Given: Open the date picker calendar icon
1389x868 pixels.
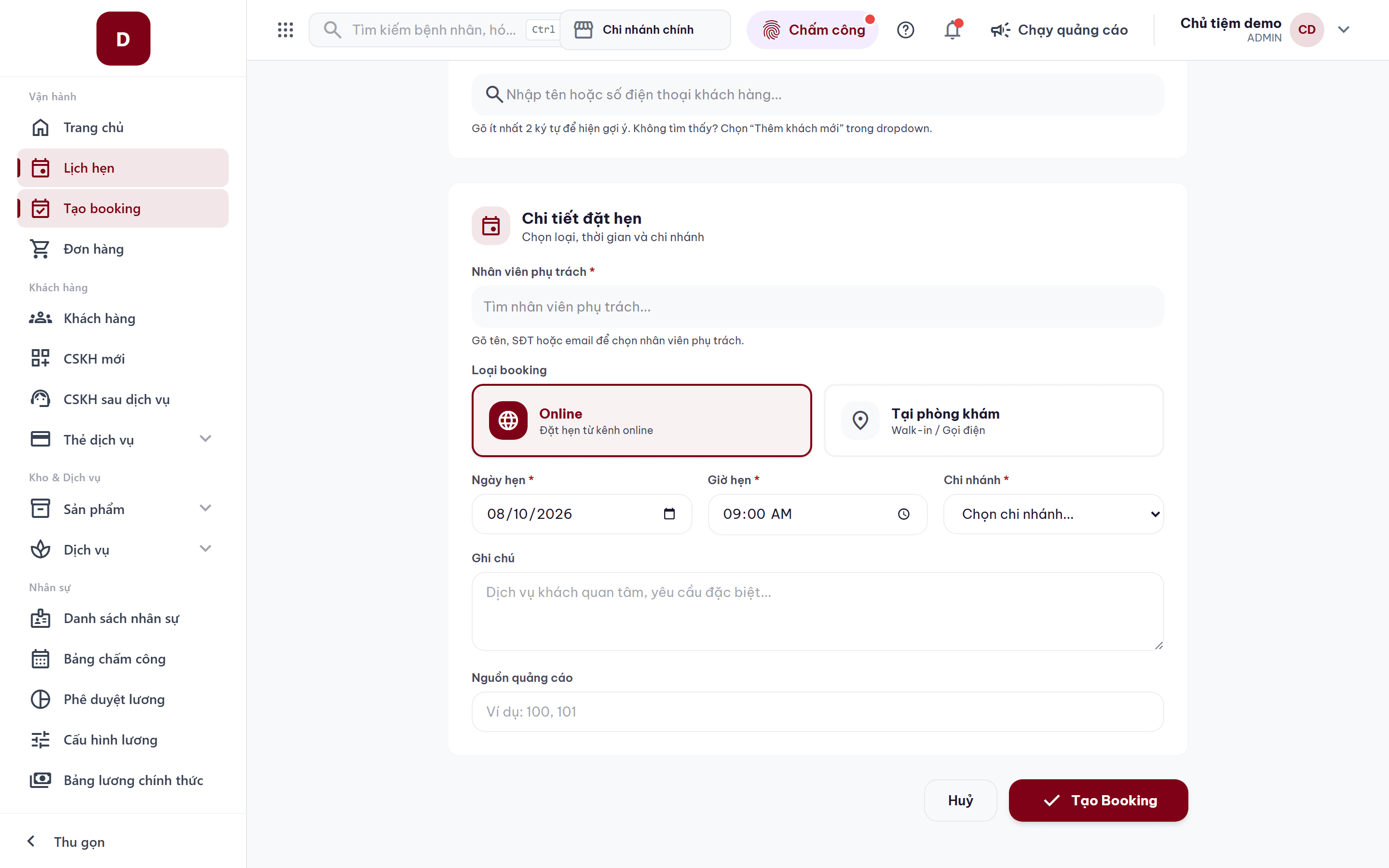Looking at the screenshot, I should (x=669, y=514).
